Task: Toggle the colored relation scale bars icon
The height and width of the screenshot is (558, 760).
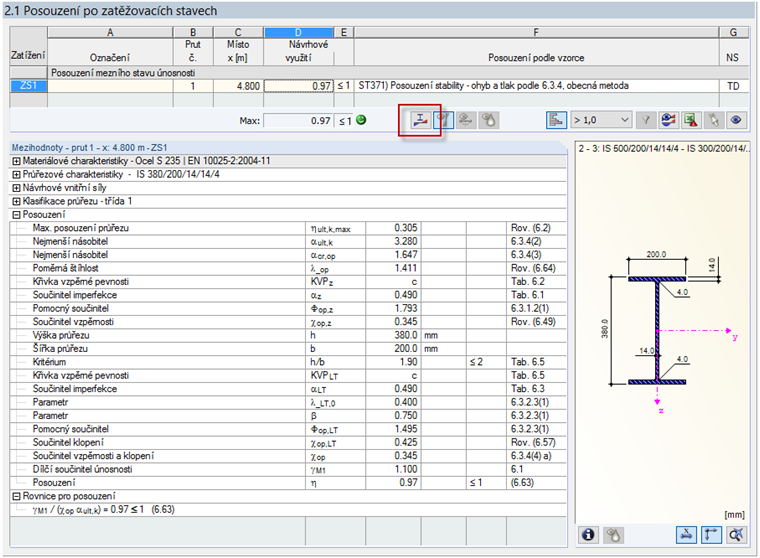Action: pos(556,120)
